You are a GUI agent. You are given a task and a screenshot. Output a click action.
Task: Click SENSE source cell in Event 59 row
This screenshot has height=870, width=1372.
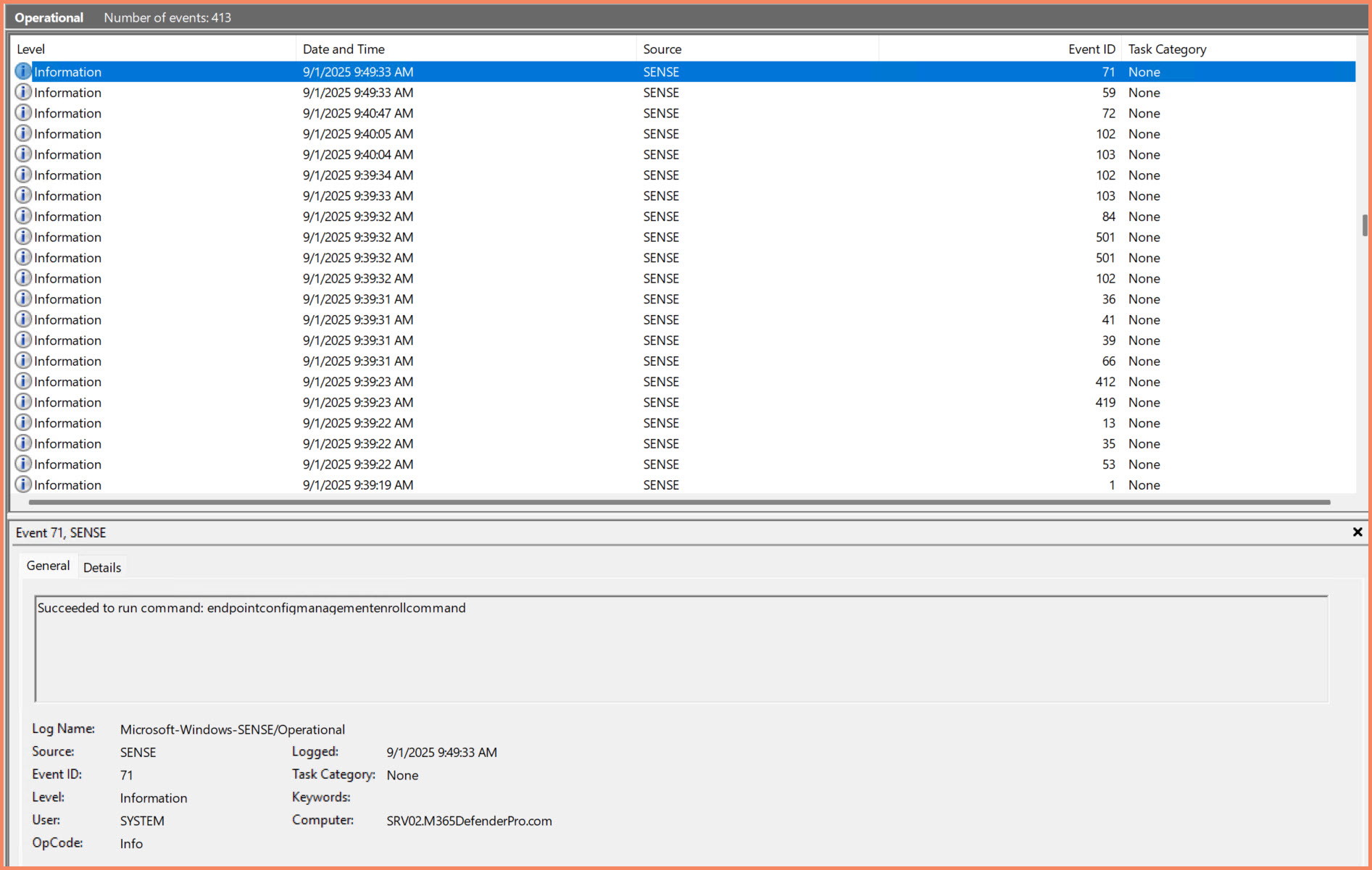pos(661,93)
